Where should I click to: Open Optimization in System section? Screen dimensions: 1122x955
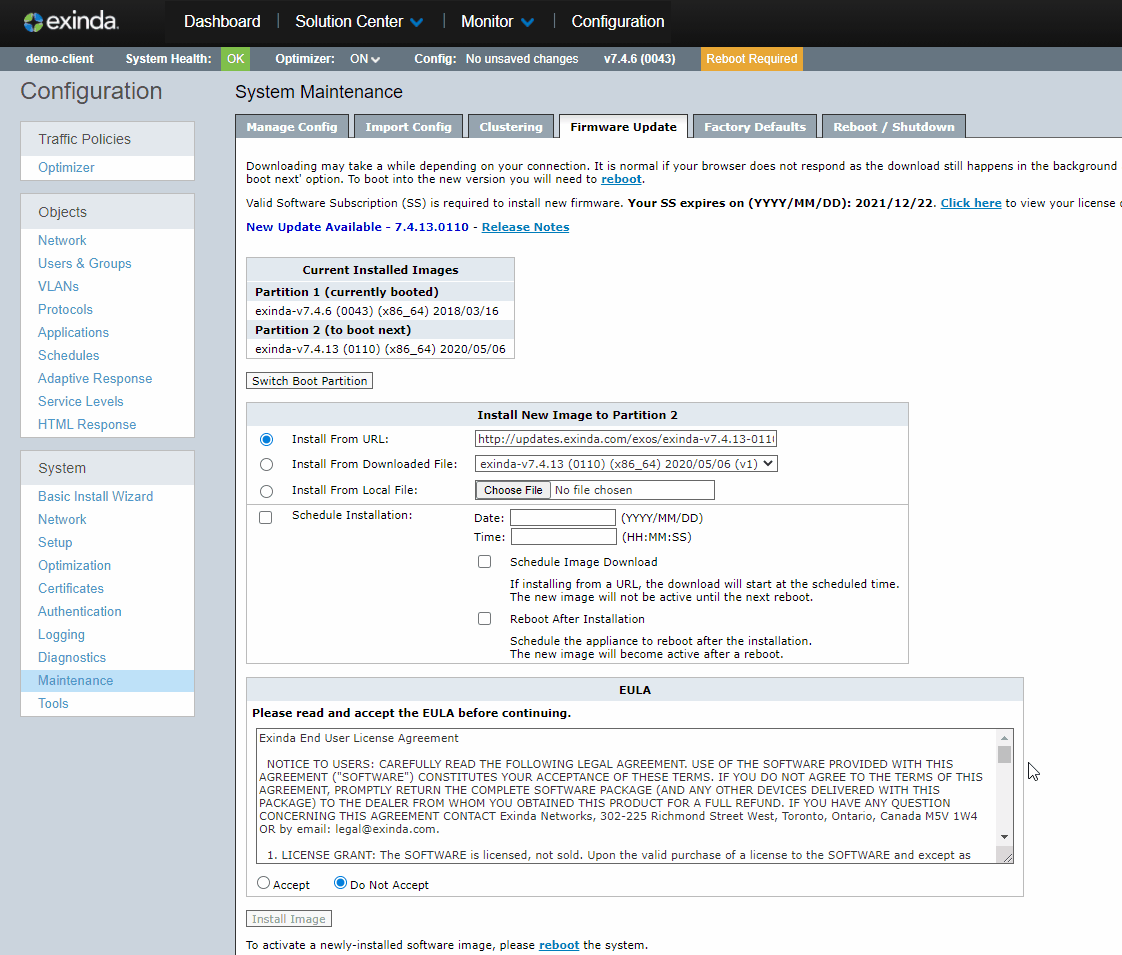tap(74, 565)
